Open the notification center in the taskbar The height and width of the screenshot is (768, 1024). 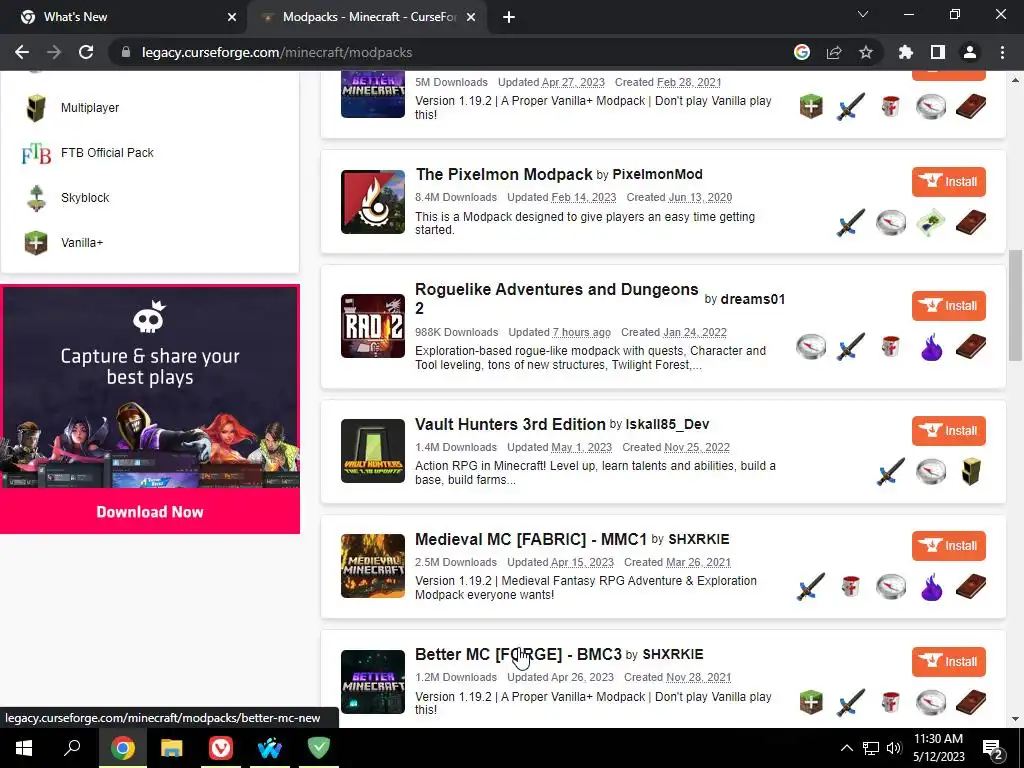click(x=992, y=749)
